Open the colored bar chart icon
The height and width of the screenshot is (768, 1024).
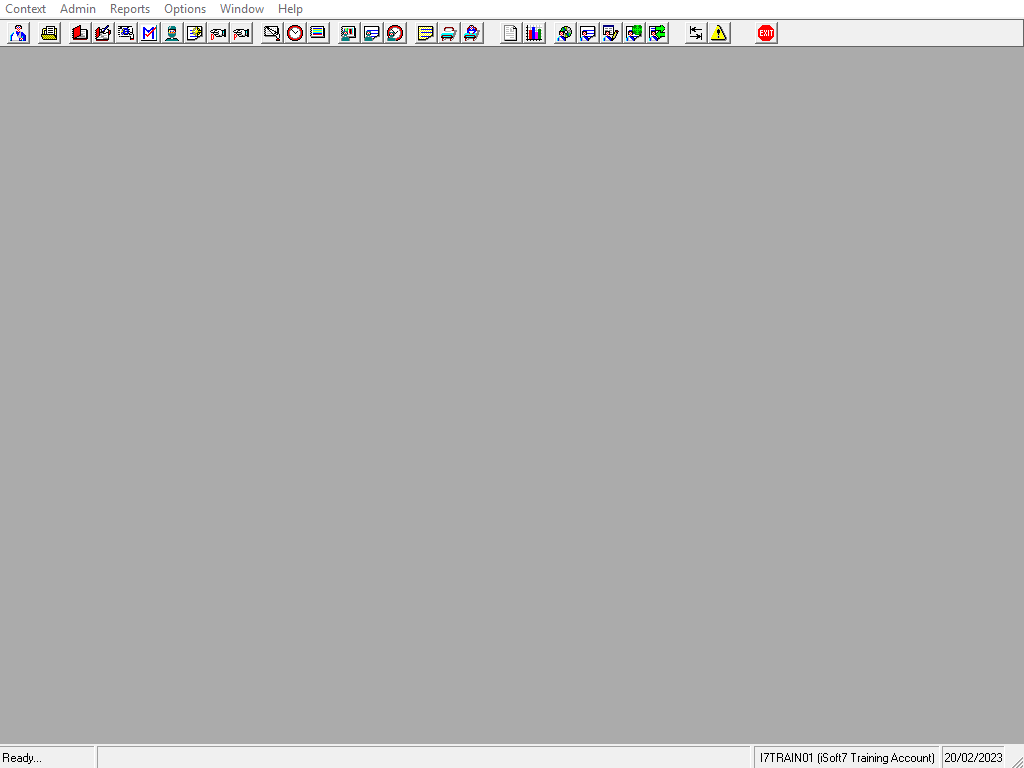(x=534, y=33)
